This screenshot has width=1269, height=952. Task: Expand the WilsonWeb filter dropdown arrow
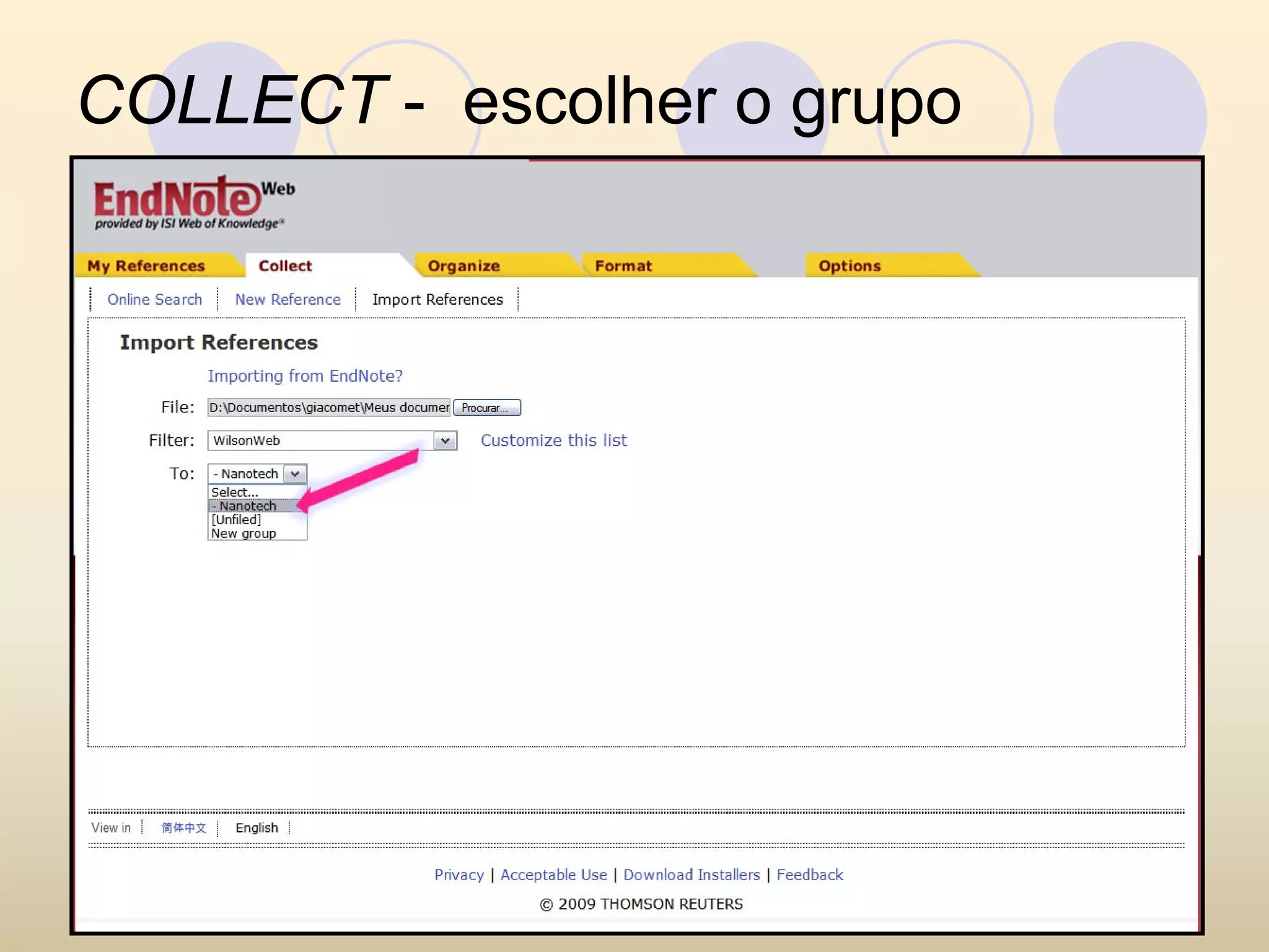point(445,441)
